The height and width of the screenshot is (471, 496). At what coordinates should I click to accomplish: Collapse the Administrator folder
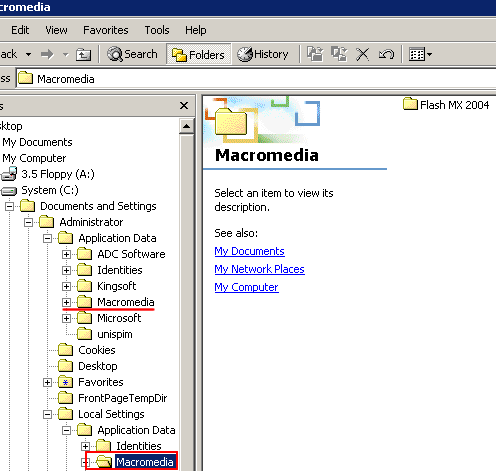coord(28,222)
